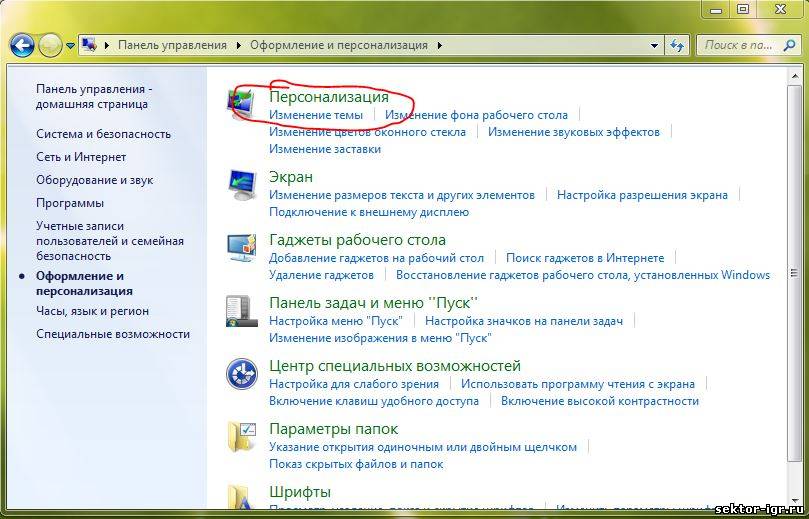Open Панель задач и меню "Пуск" heading

click(373, 303)
